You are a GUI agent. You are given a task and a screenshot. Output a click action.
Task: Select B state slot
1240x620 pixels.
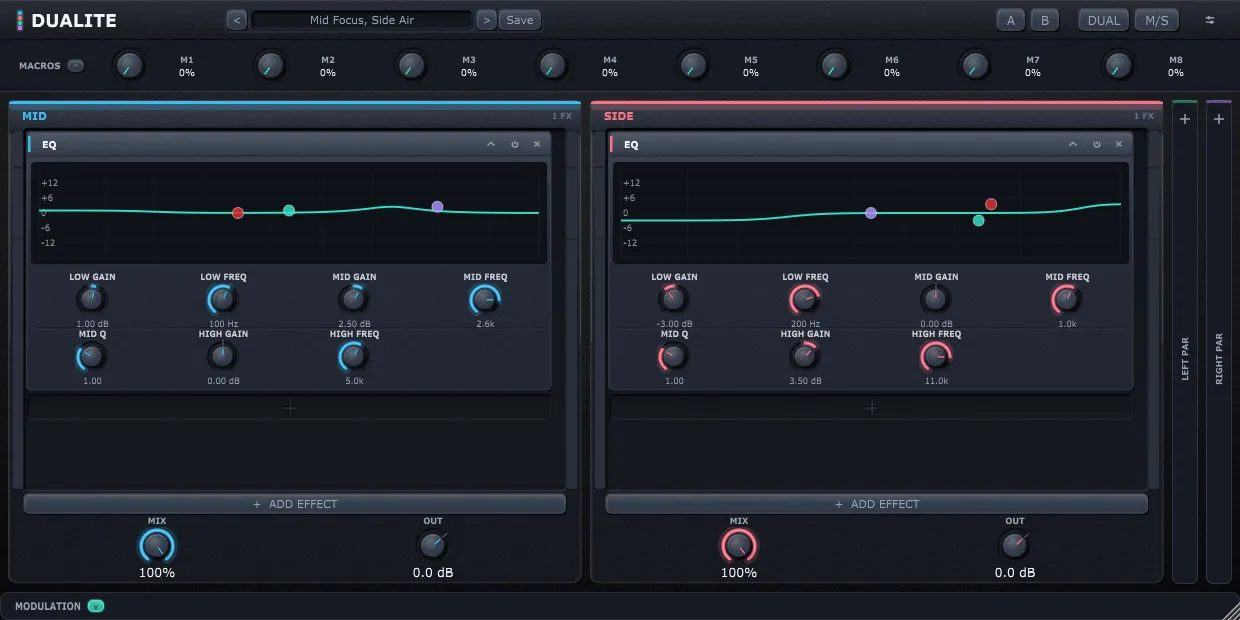pyautogui.click(x=1044, y=20)
